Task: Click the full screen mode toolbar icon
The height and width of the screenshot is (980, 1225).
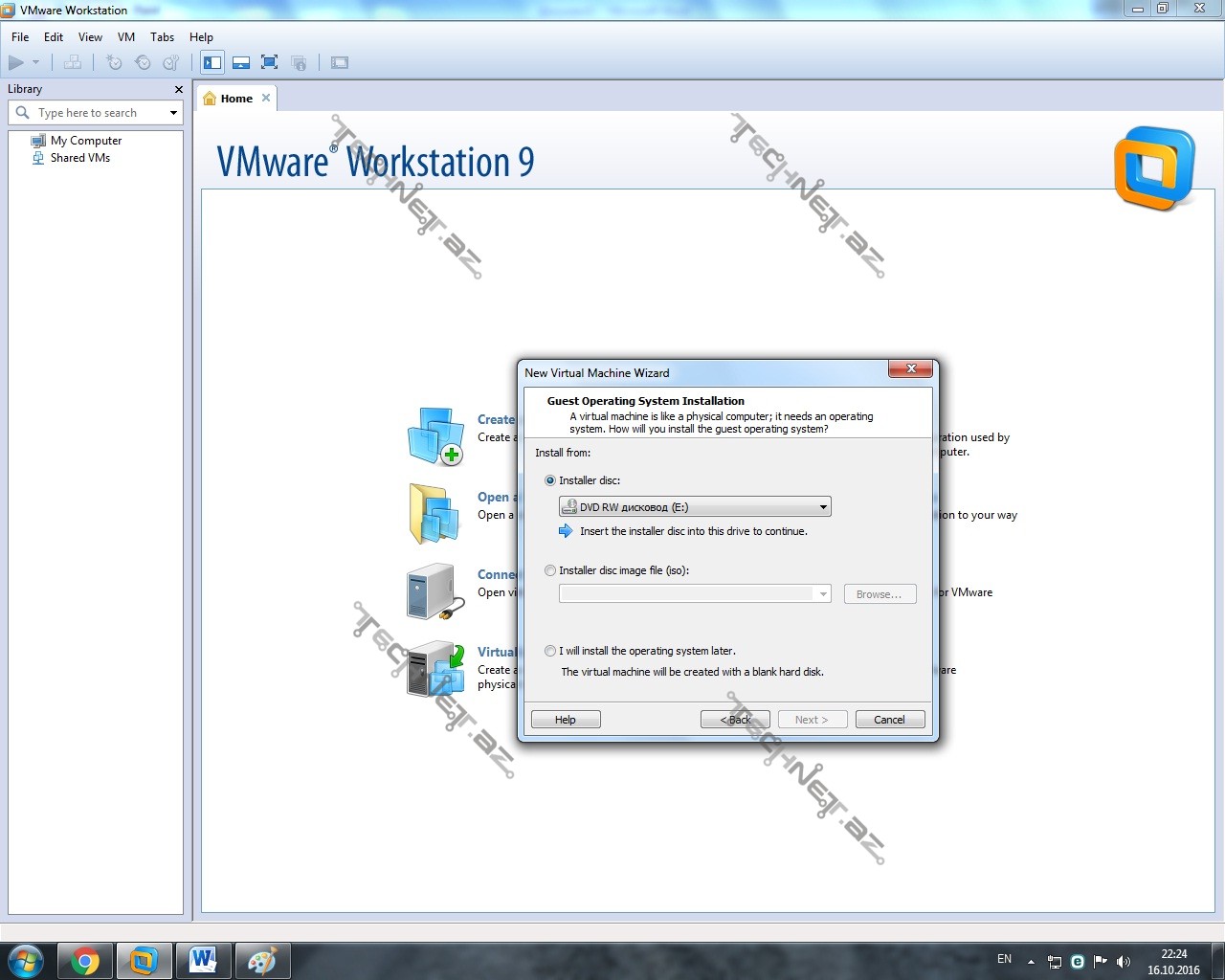Action: [270, 63]
